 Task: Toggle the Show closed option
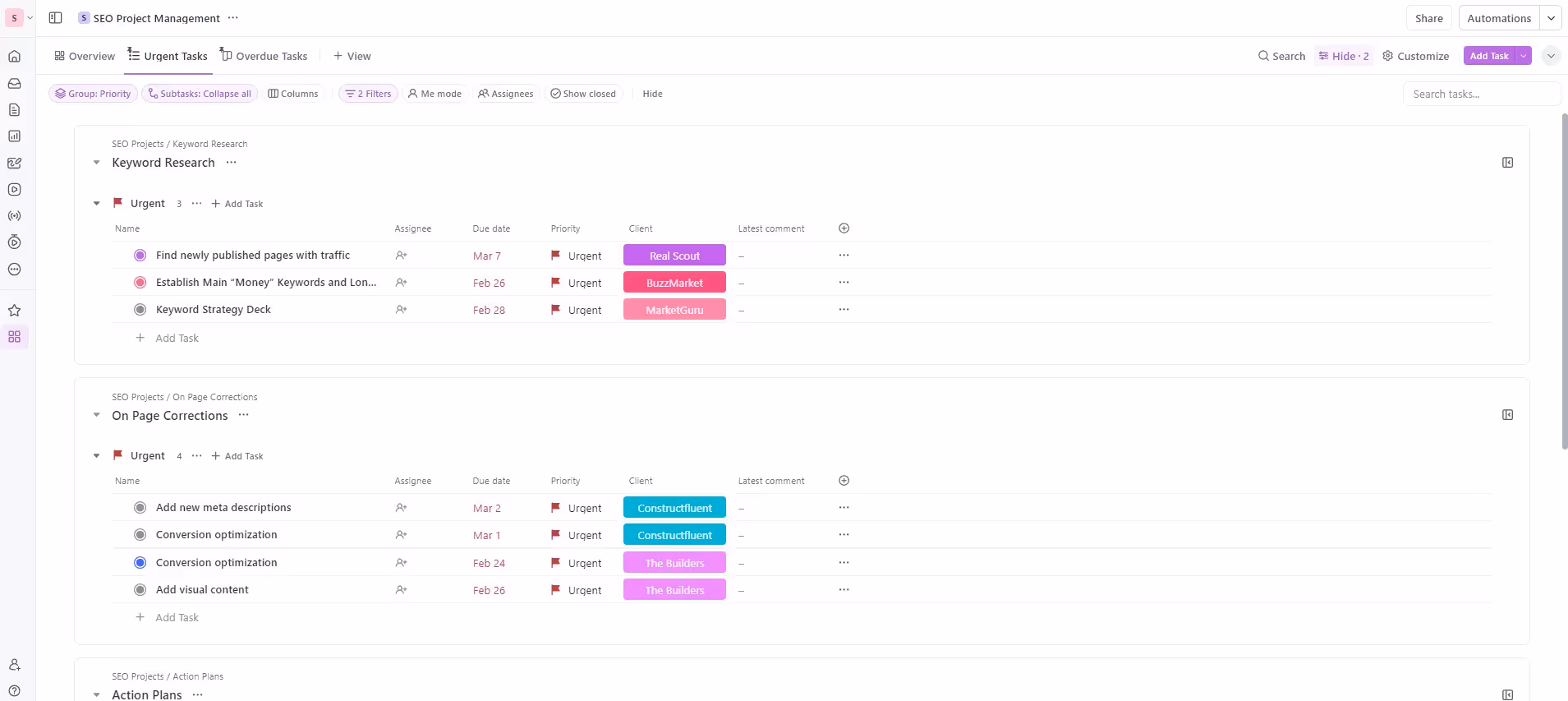[x=583, y=94]
